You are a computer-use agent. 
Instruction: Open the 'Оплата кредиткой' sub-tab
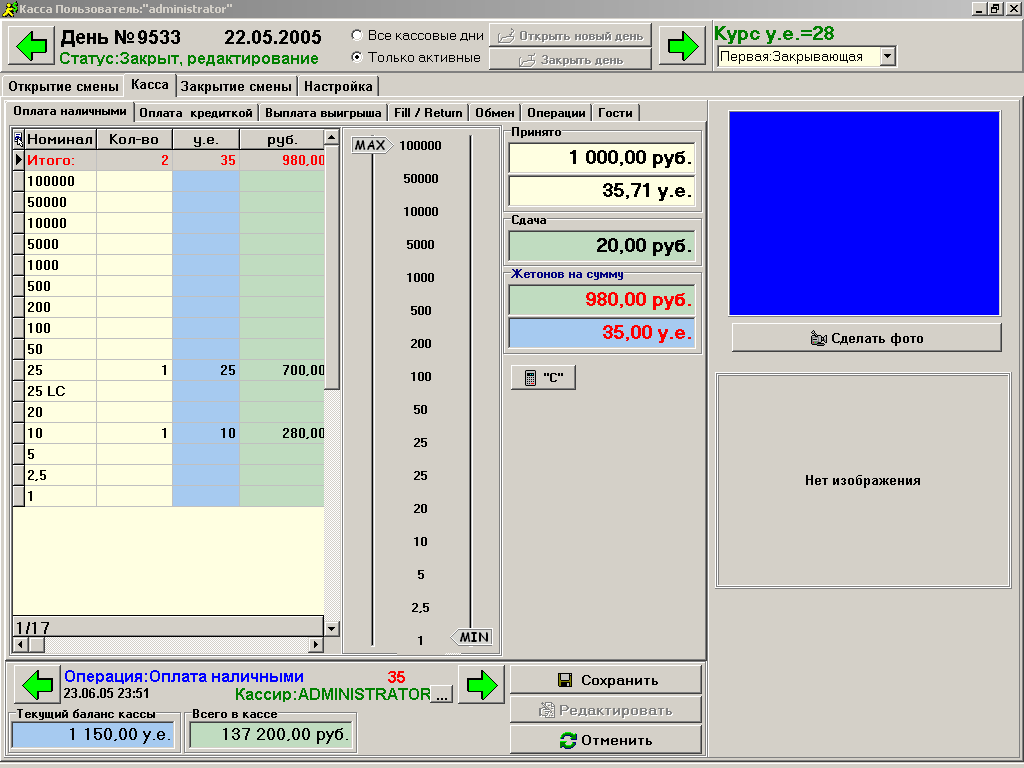[x=196, y=113]
